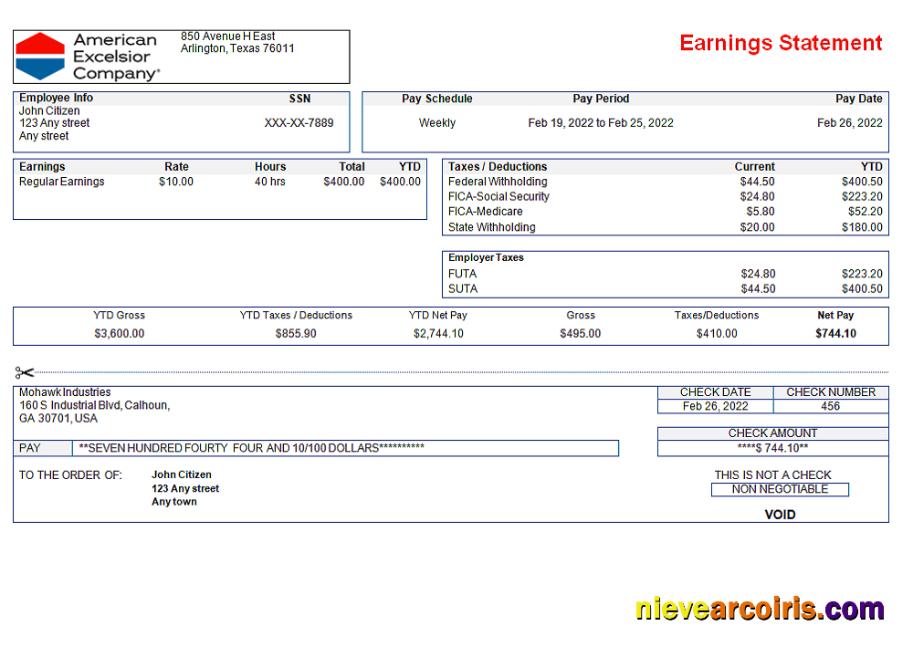
Task: Select the SSN value XXX-XX-7889
Action: click(299, 123)
